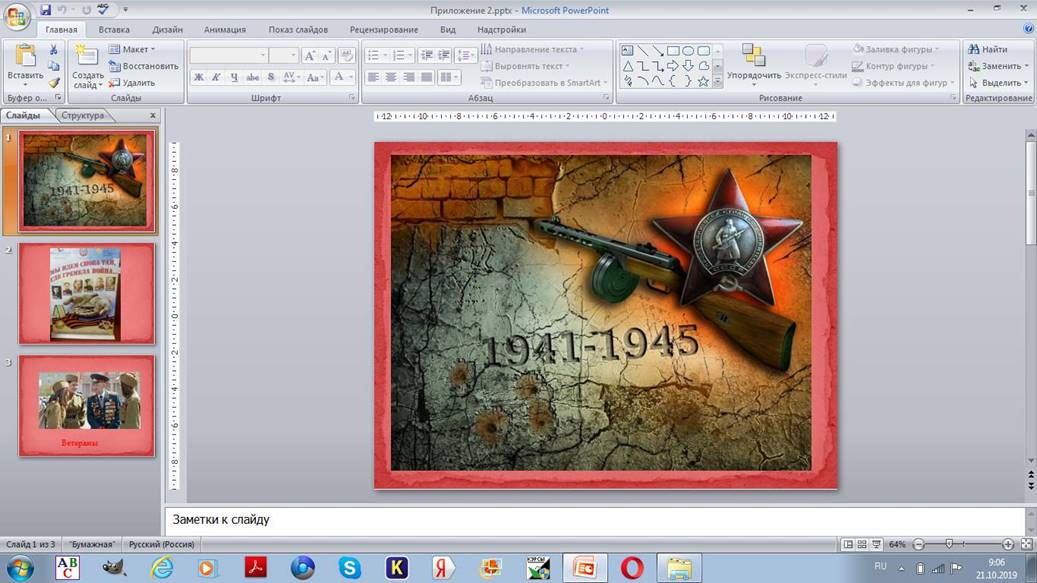Screen dimensions: 1037x583
Task: Choose the triangle shape from the gallery
Action: point(628,66)
